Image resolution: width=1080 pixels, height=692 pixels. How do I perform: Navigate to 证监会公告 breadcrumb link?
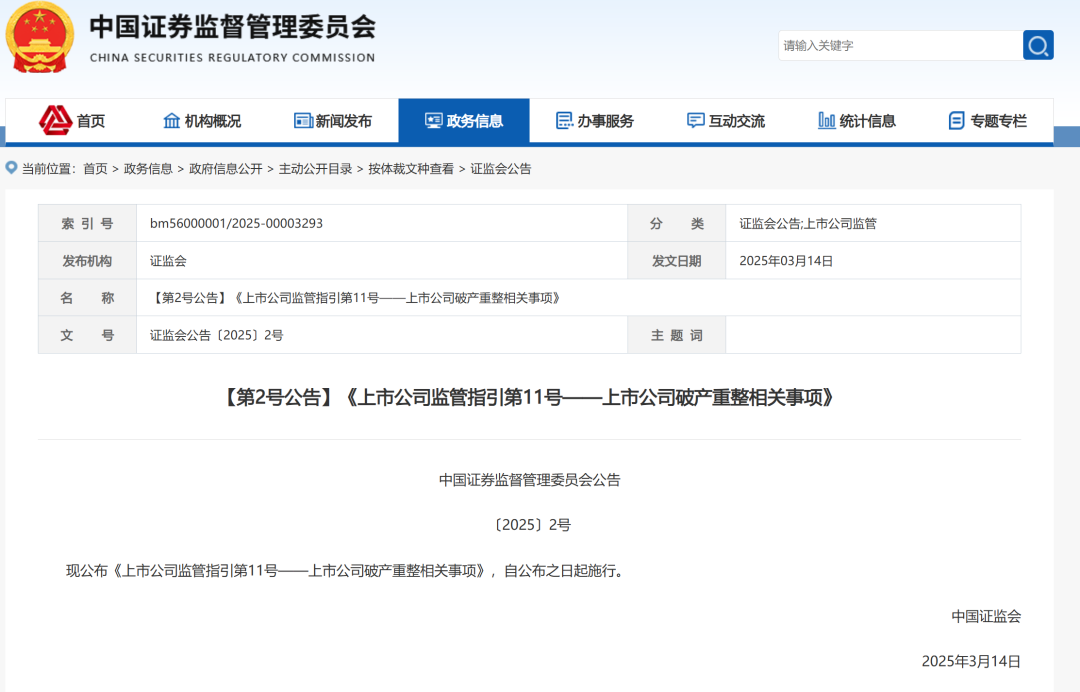tap(501, 169)
